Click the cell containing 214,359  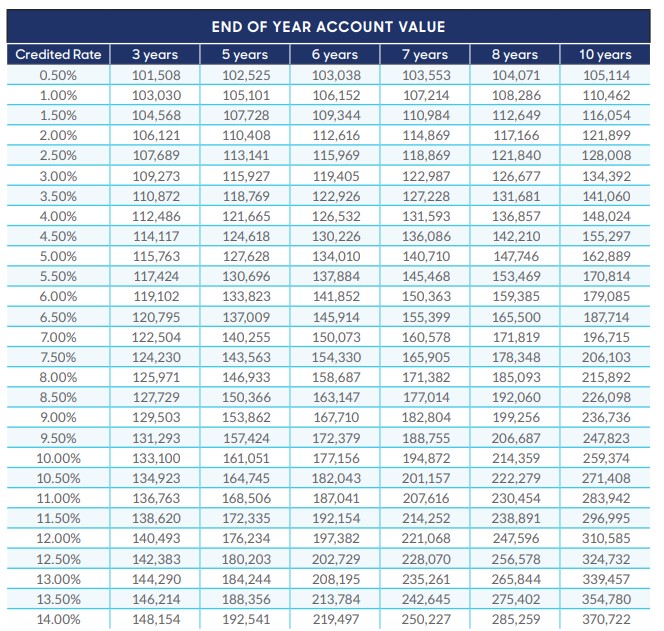515,458
